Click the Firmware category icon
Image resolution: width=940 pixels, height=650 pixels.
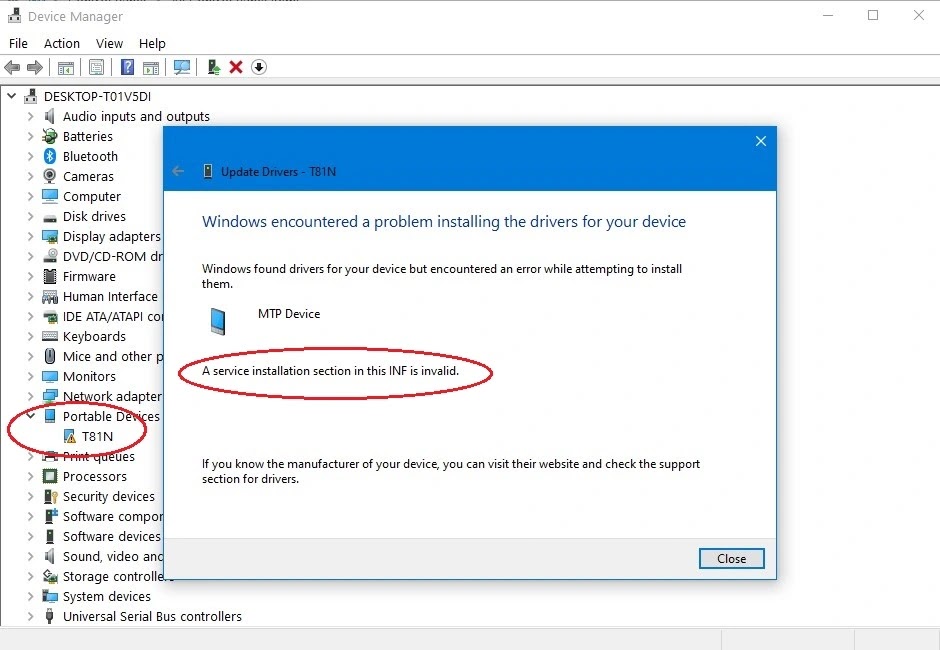50,276
